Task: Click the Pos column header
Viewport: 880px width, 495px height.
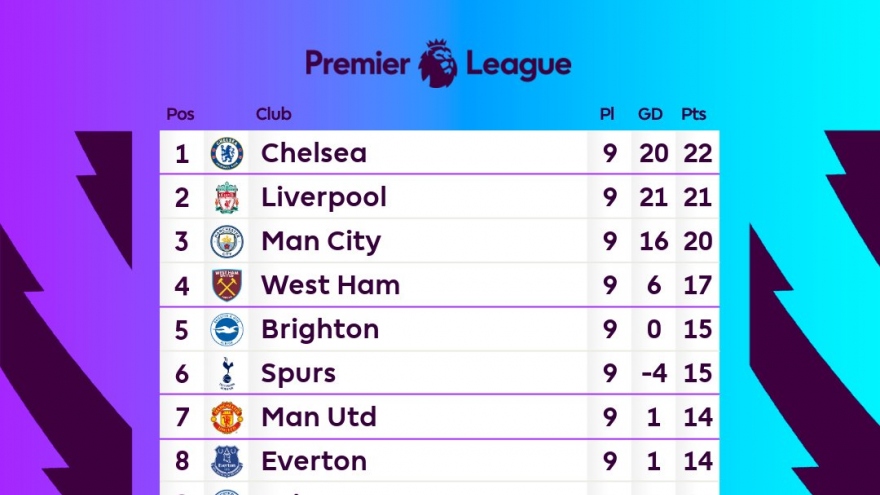Action: (x=180, y=114)
